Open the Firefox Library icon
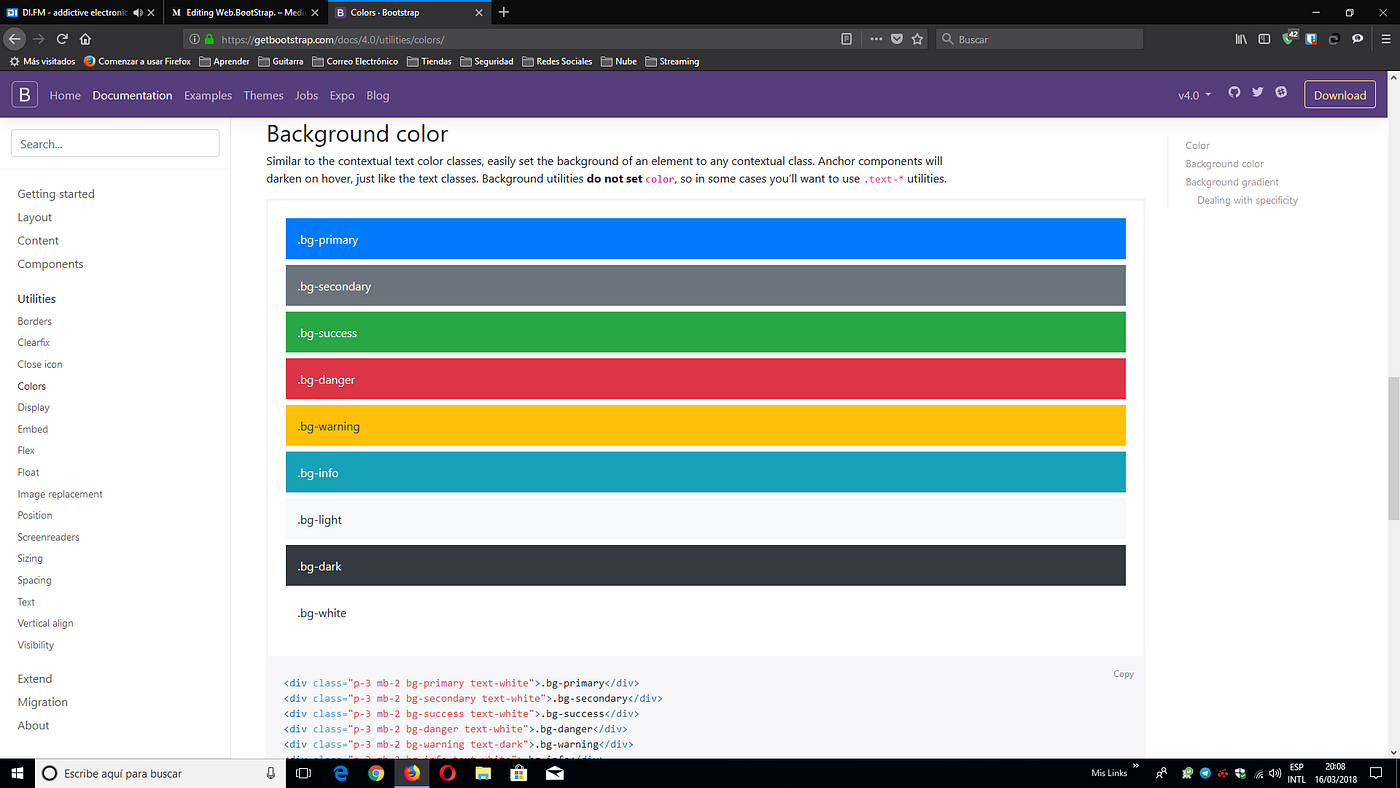Image resolution: width=1400 pixels, height=788 pixels. click(1240, 38)
